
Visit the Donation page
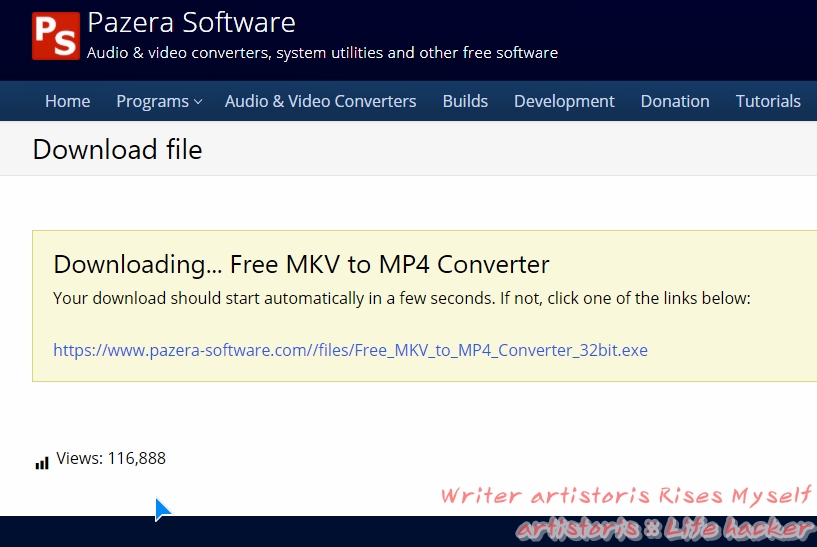click(x=675, y=101)
